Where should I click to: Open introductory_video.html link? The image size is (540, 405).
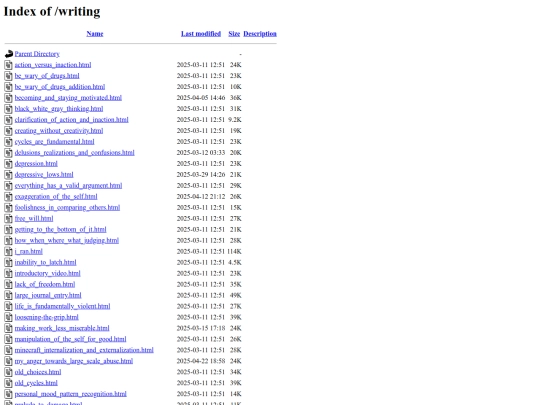(48, 273)
